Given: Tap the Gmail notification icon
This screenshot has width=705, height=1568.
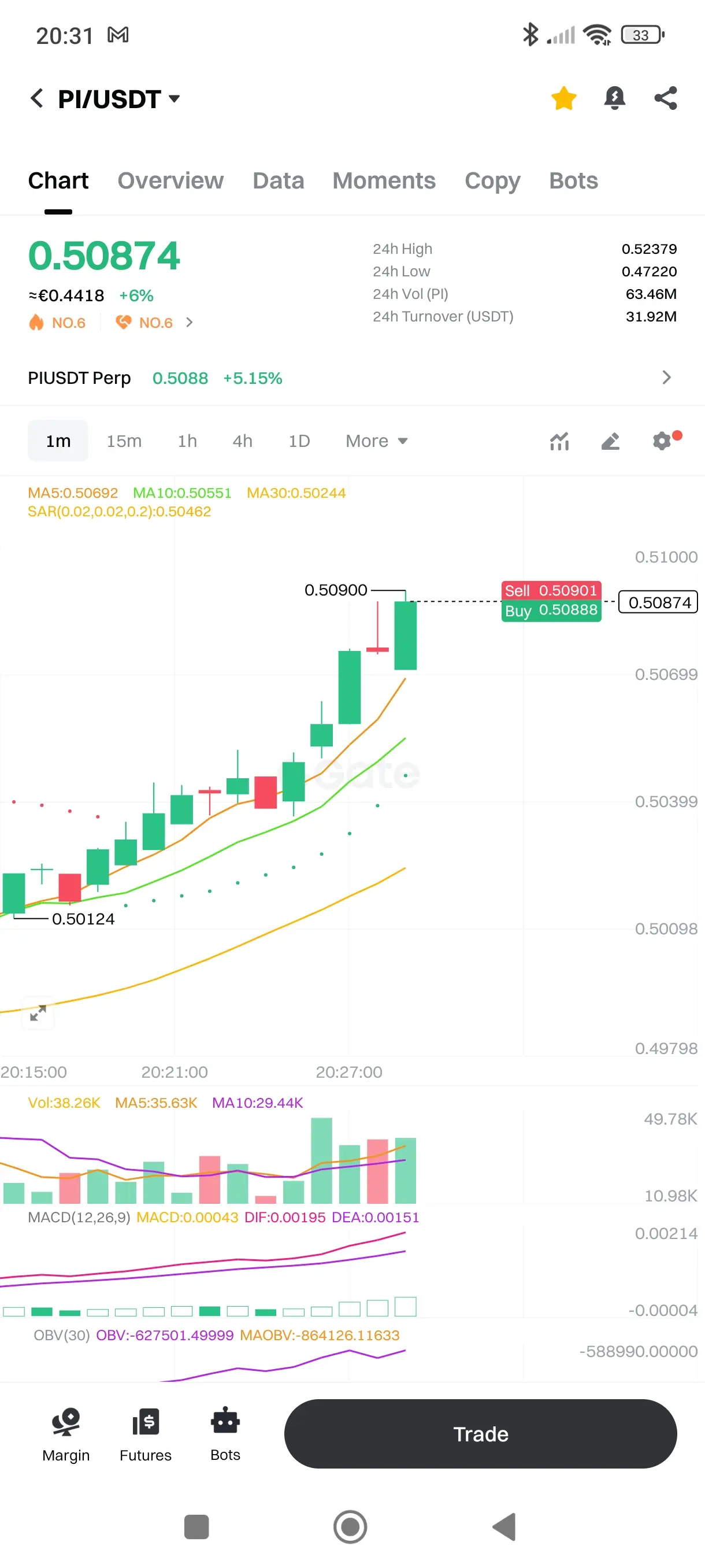Looking at the screenshot, I should pyautogui.click(x=118, y=35).
